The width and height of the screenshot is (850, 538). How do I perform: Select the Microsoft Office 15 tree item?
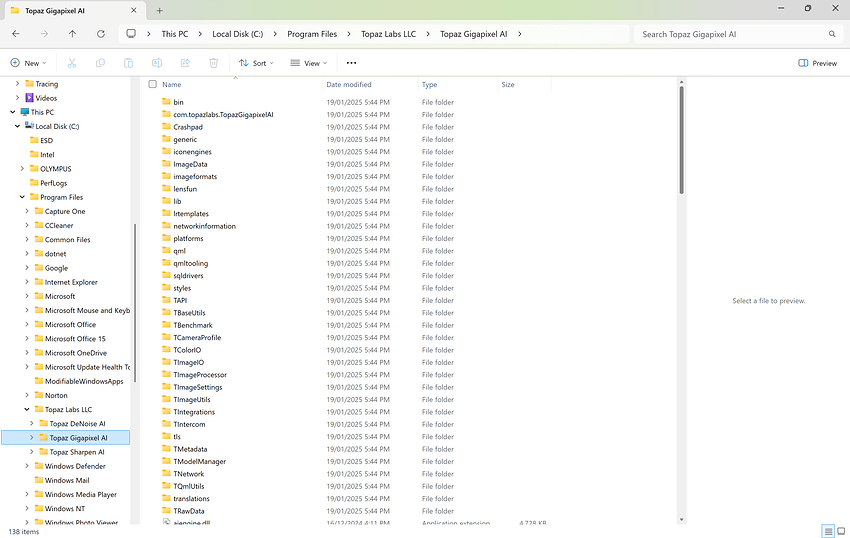[x=75, y=338]
